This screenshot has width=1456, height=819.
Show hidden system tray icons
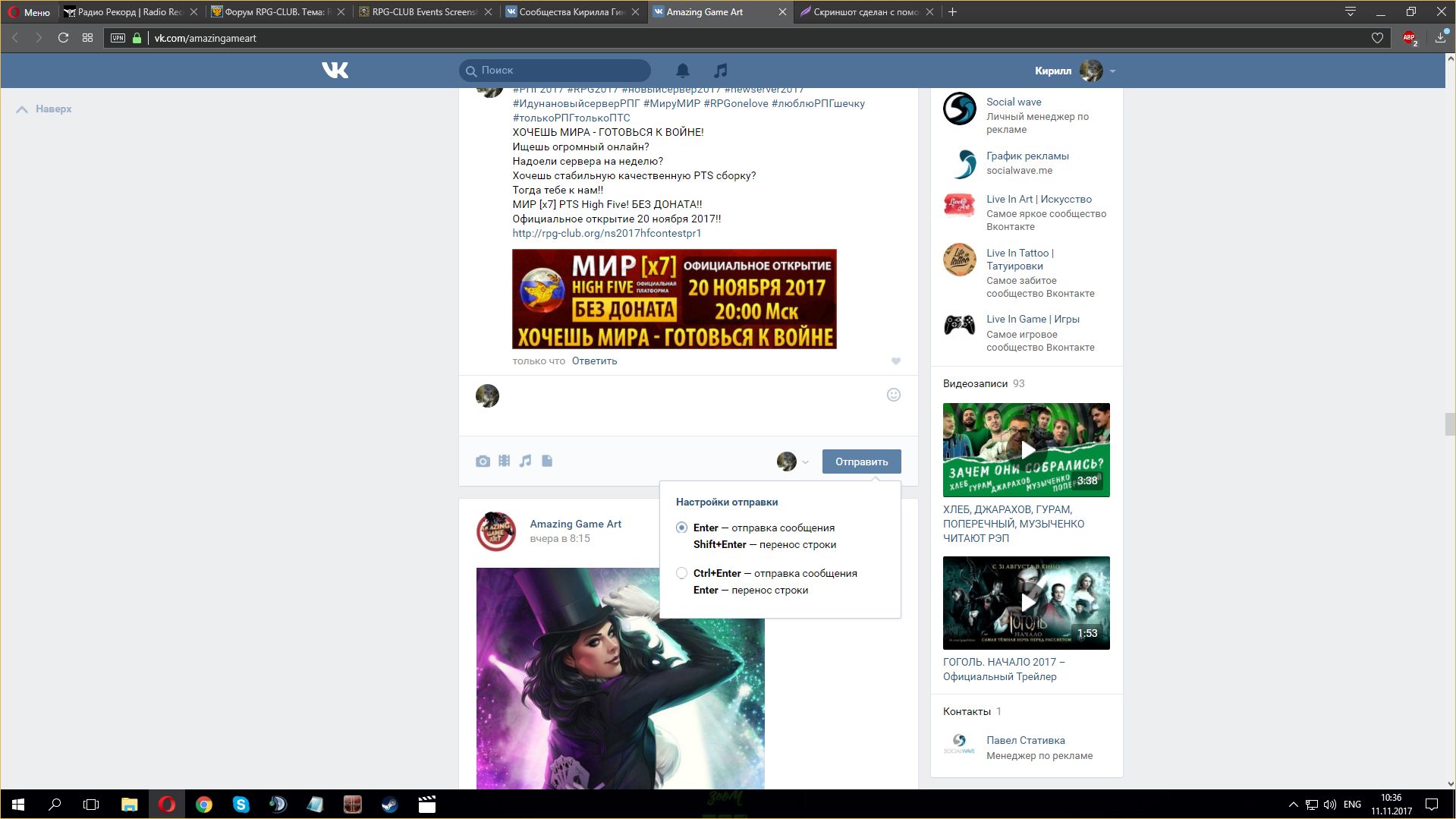[1293, 805]
